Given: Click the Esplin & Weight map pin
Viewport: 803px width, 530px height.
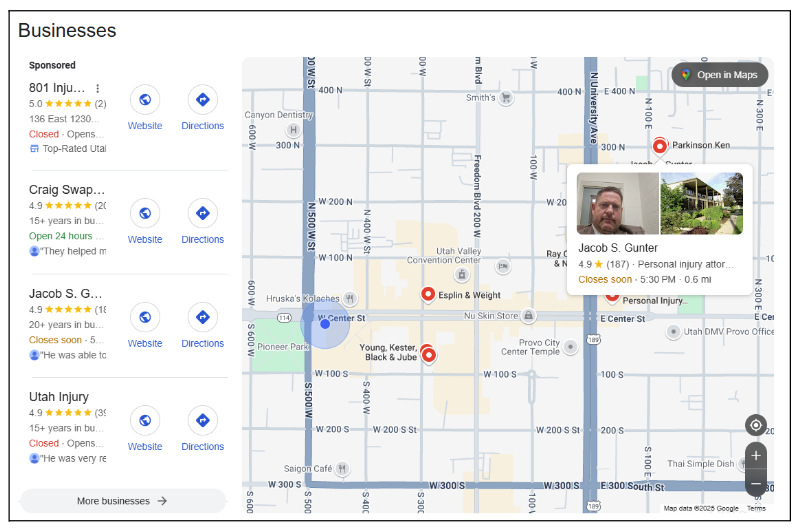Looking at the screenshot, I should click(428, 294).
